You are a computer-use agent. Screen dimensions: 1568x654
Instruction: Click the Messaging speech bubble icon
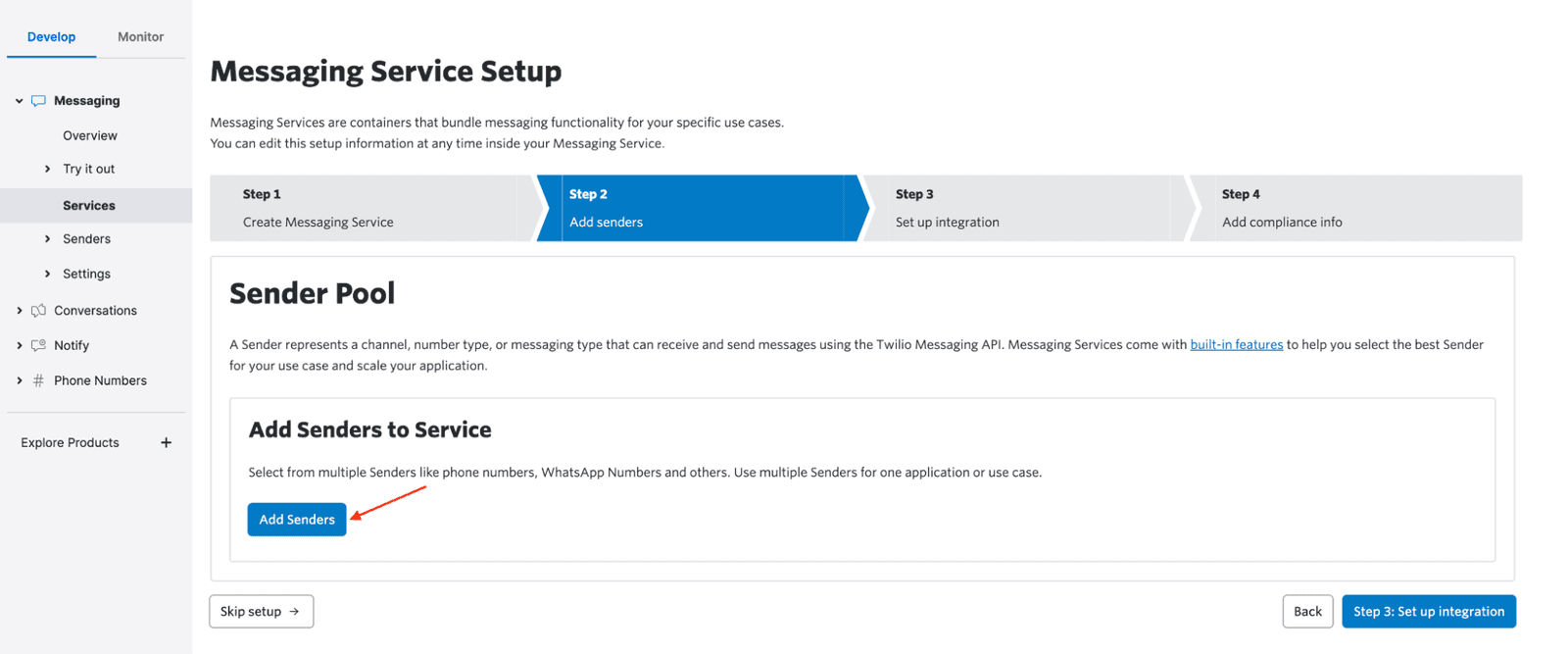coord(38,101)
